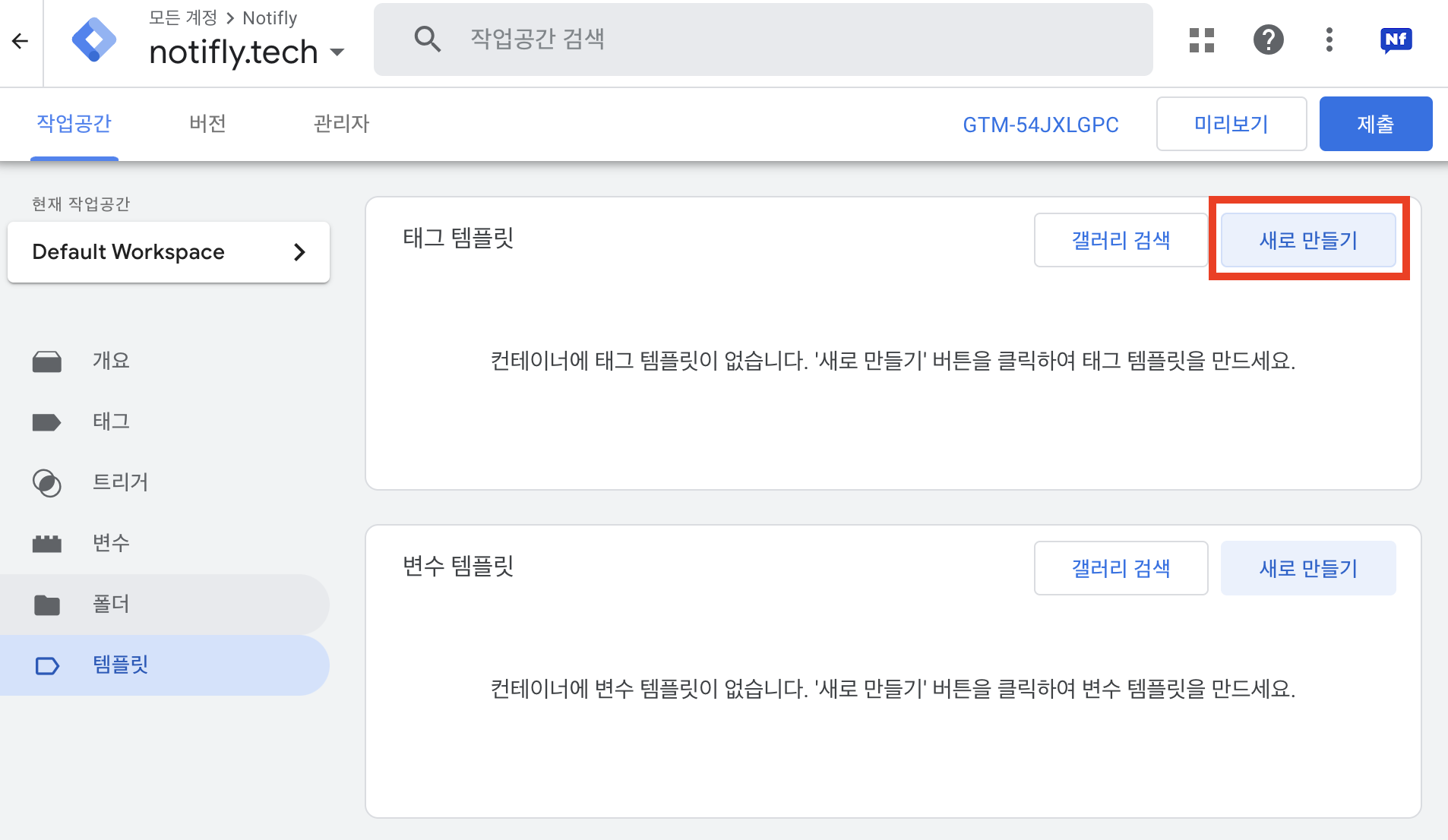Select the 태그 sidebar icon

coord(47,422)
